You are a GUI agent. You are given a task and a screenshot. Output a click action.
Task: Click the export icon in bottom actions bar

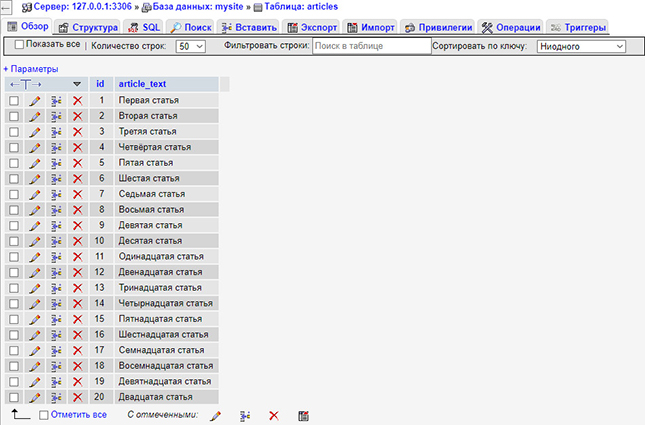(304, 415)
